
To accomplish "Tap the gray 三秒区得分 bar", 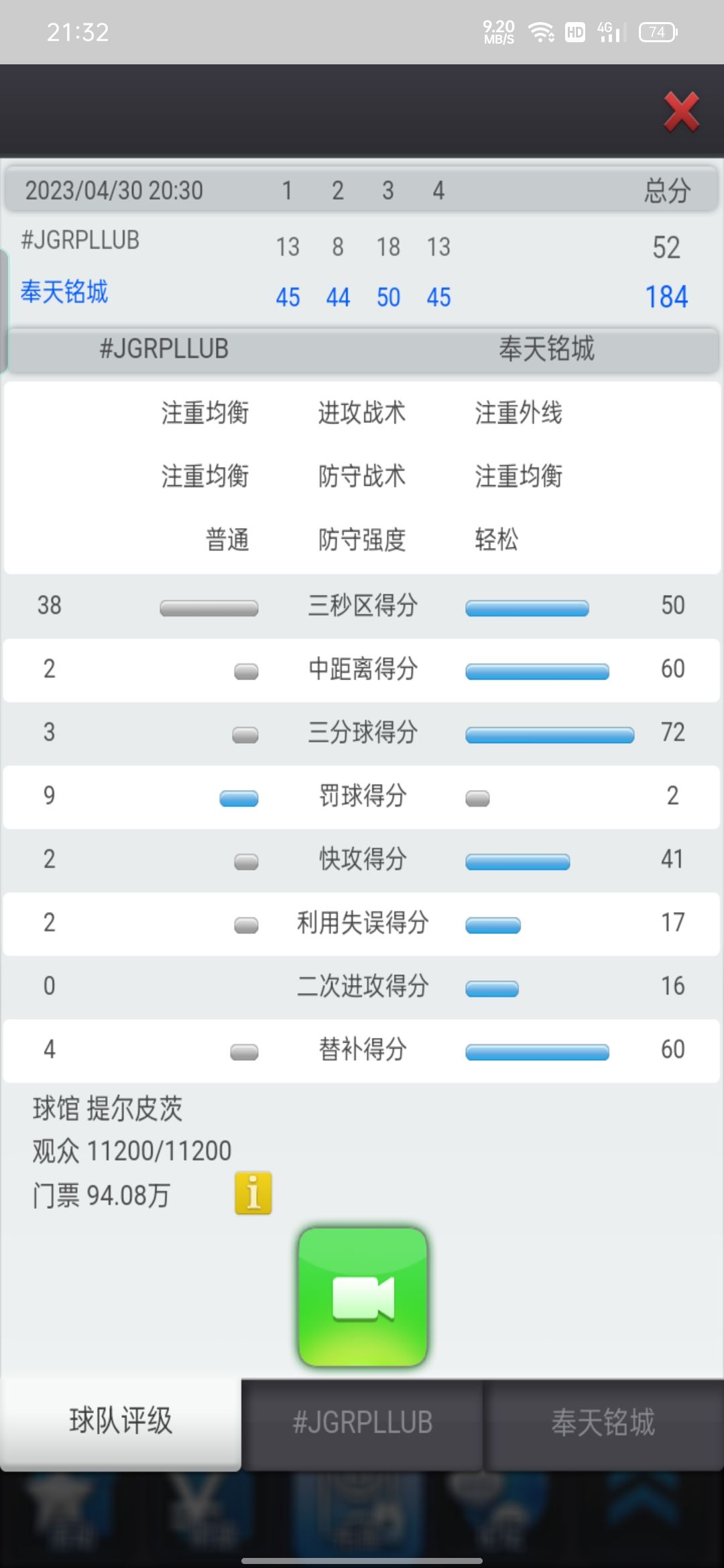I will click(208, 608).
